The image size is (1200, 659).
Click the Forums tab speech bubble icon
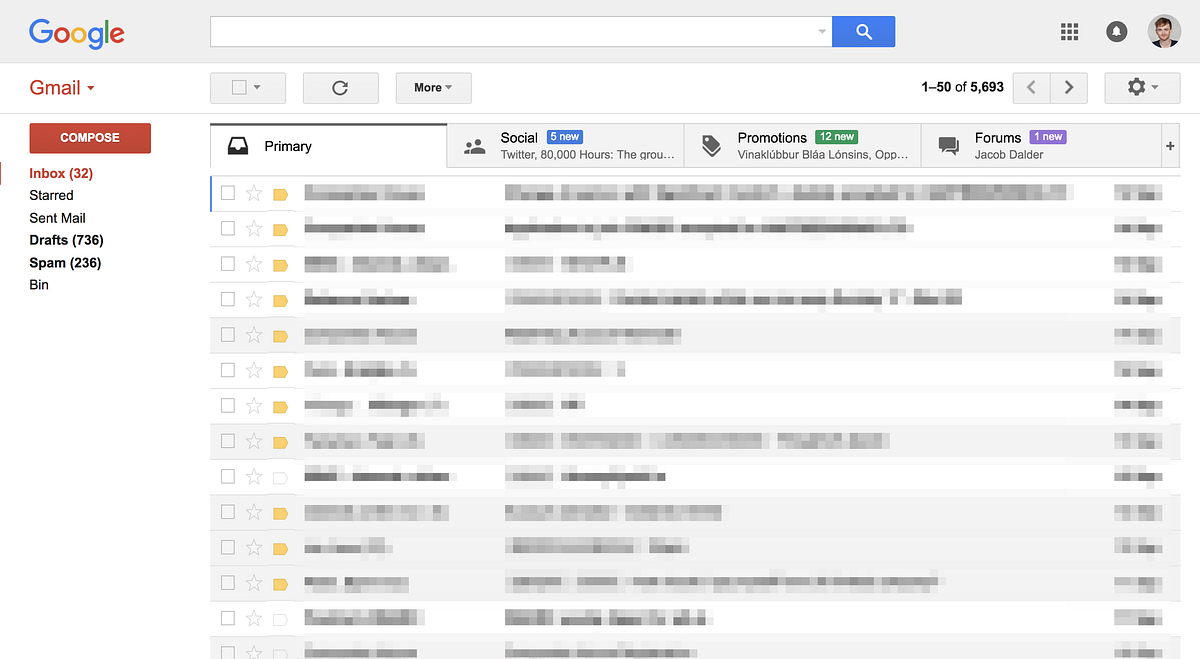point(947,145)
